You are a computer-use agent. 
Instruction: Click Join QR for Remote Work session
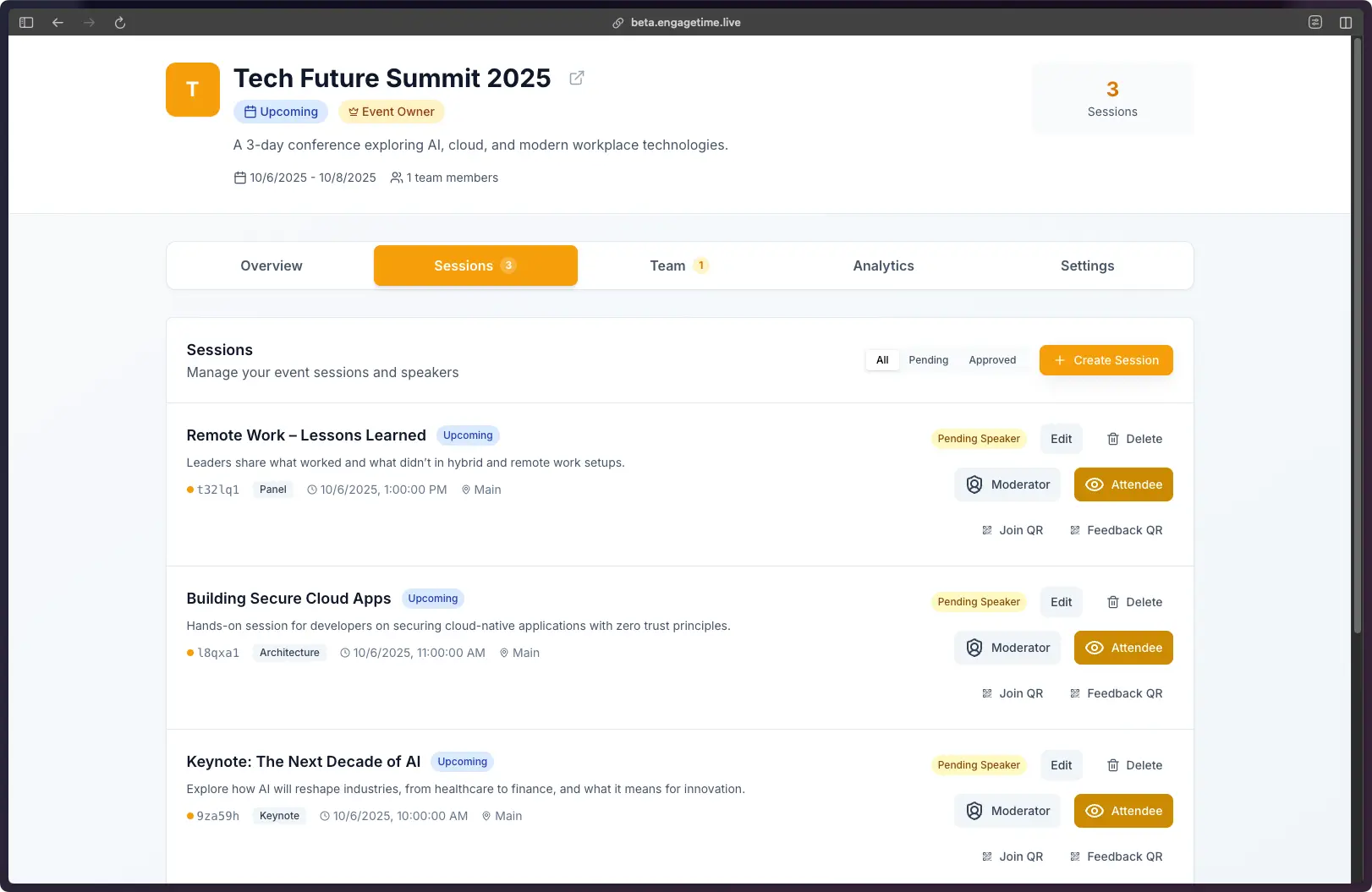coord(1011,530)
